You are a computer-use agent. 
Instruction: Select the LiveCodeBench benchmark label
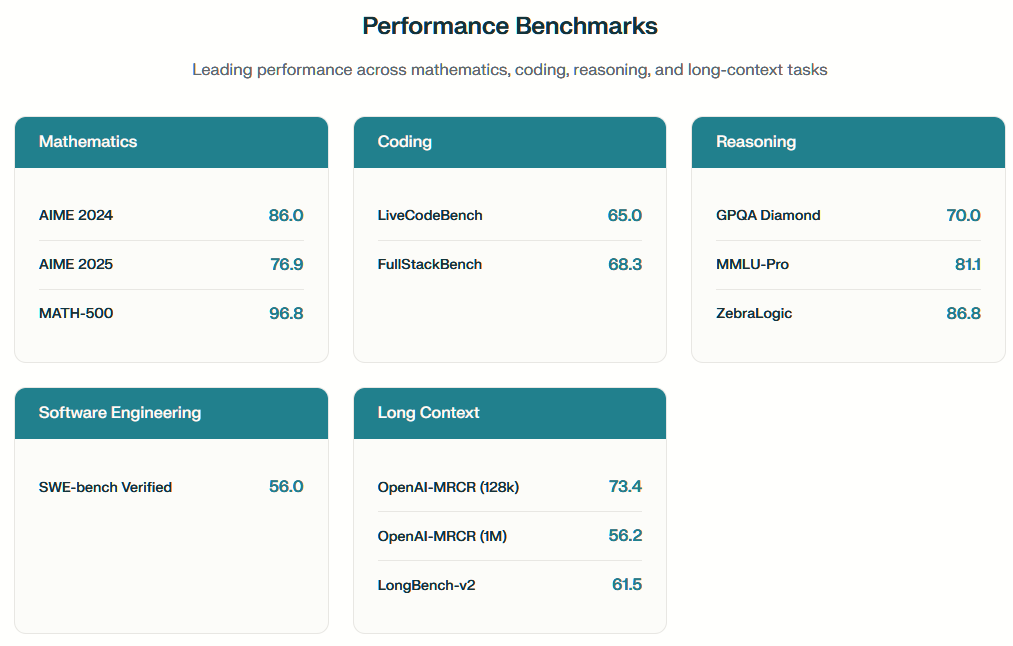coord(430,216)
